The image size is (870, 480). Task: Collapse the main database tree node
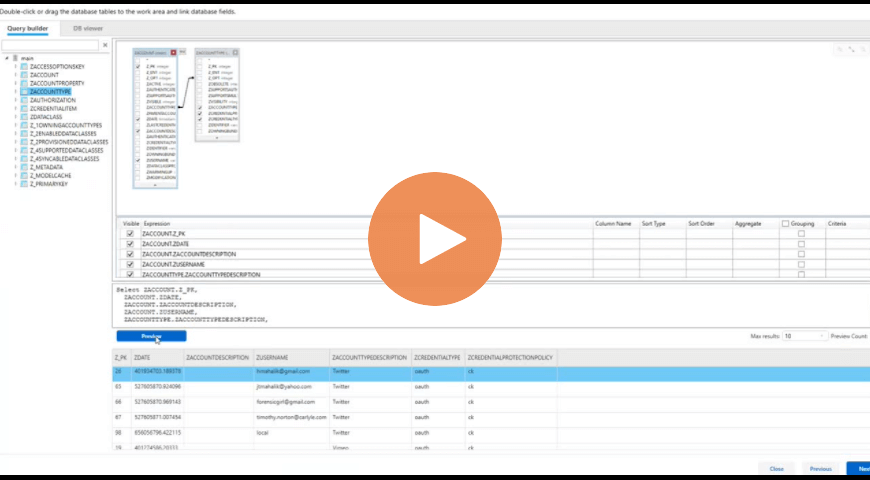point(5,58)
